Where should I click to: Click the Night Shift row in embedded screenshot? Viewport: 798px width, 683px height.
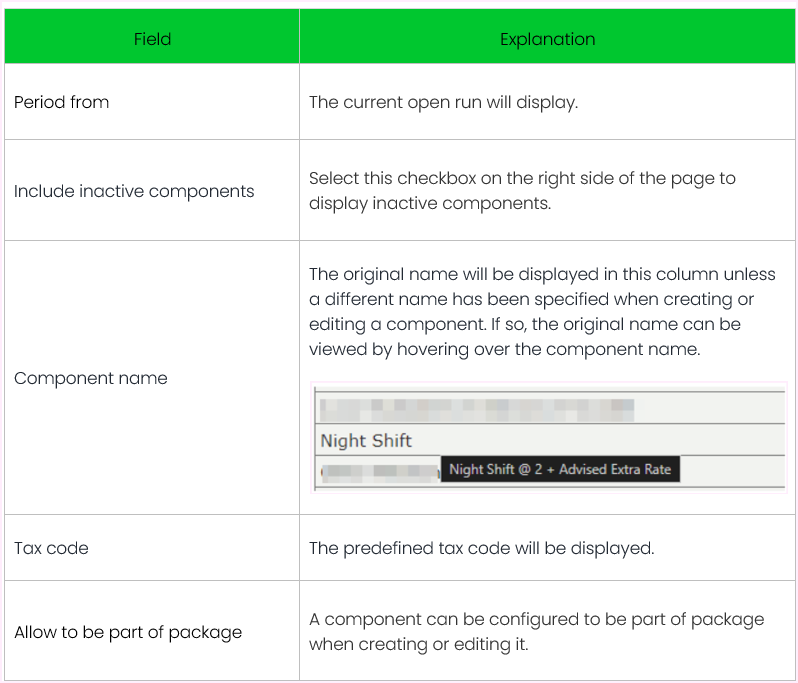click(367, 440)
